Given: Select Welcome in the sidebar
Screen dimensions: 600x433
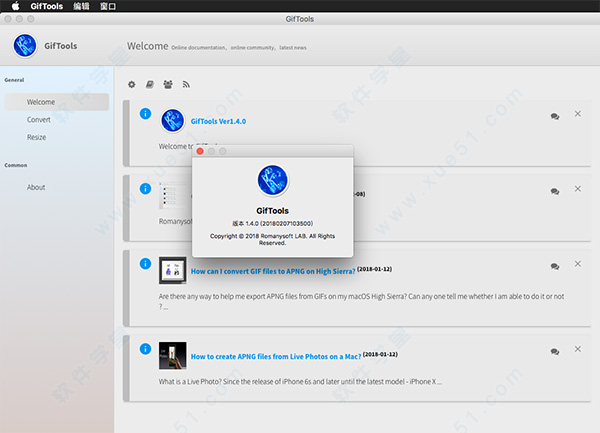Looking at the screenshot, I should coord(57,102).
